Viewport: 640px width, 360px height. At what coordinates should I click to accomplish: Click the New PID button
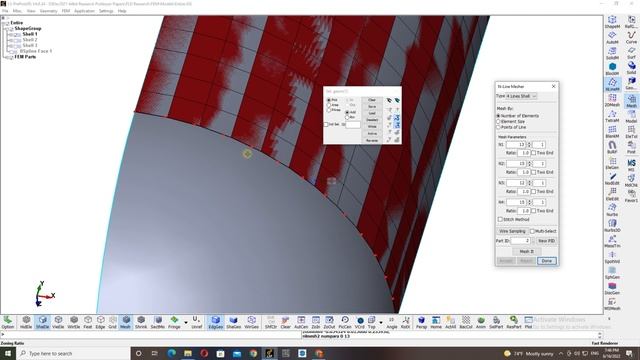pyautogui.click(x=546, y=241)
